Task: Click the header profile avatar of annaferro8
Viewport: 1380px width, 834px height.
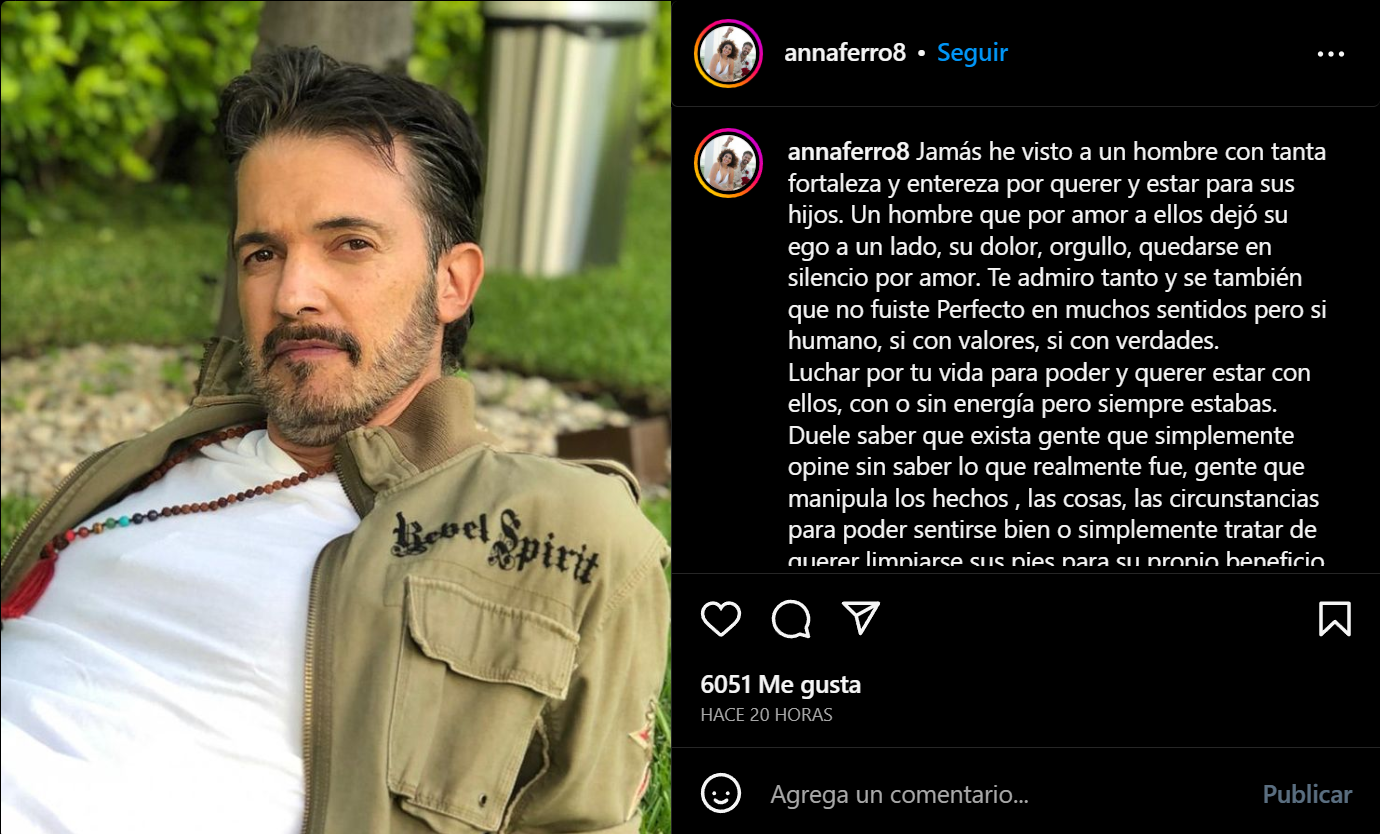Action: (729, 53)
